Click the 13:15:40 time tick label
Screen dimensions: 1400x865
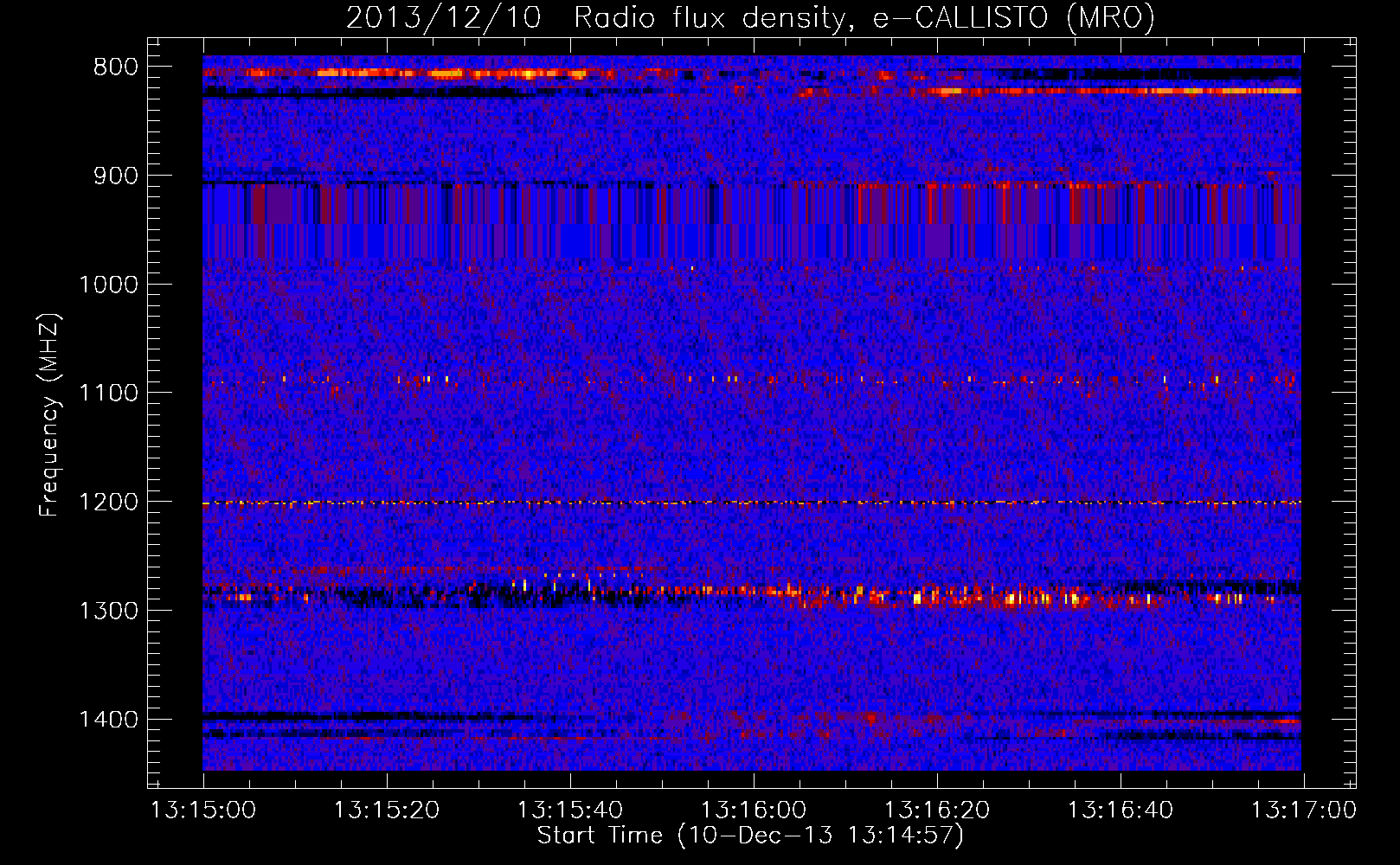coord(570,811)
